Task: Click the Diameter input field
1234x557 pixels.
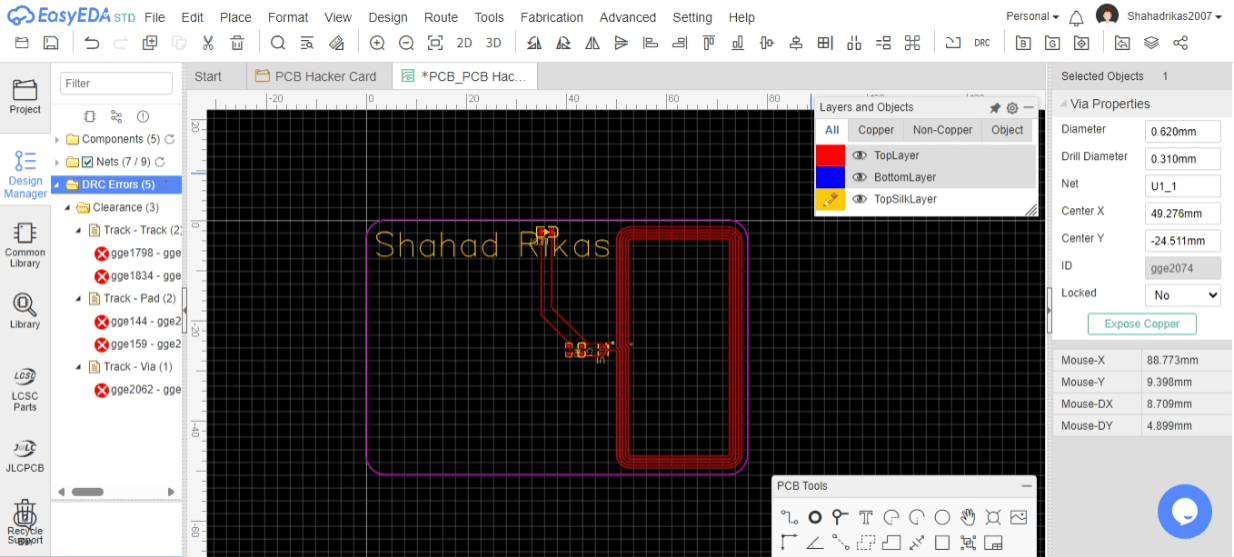Action: click(1182, 131)
